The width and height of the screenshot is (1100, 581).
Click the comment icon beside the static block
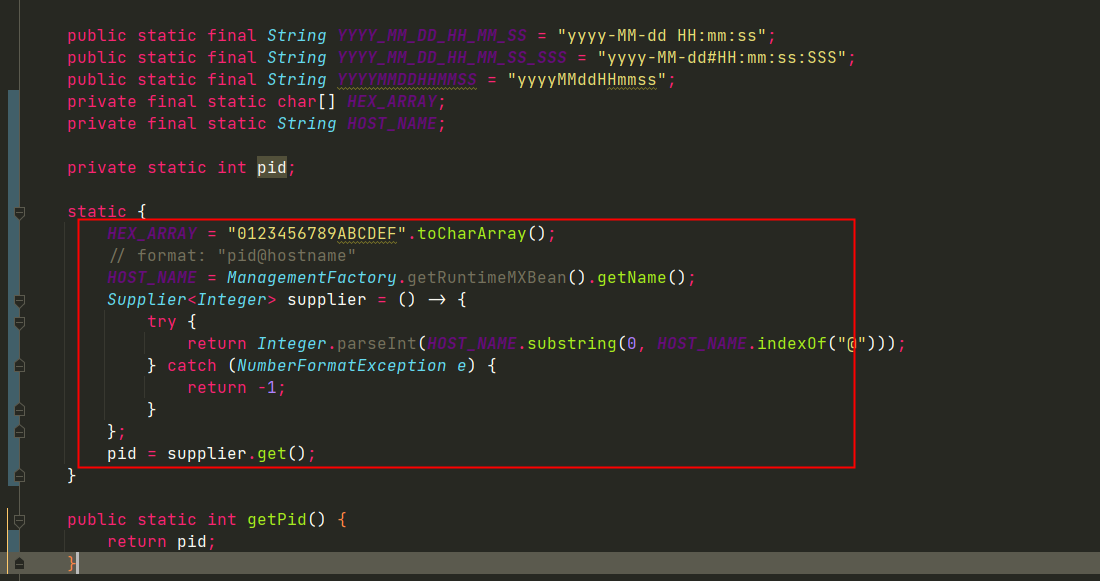pyautogui.click(x=19, y=213)
